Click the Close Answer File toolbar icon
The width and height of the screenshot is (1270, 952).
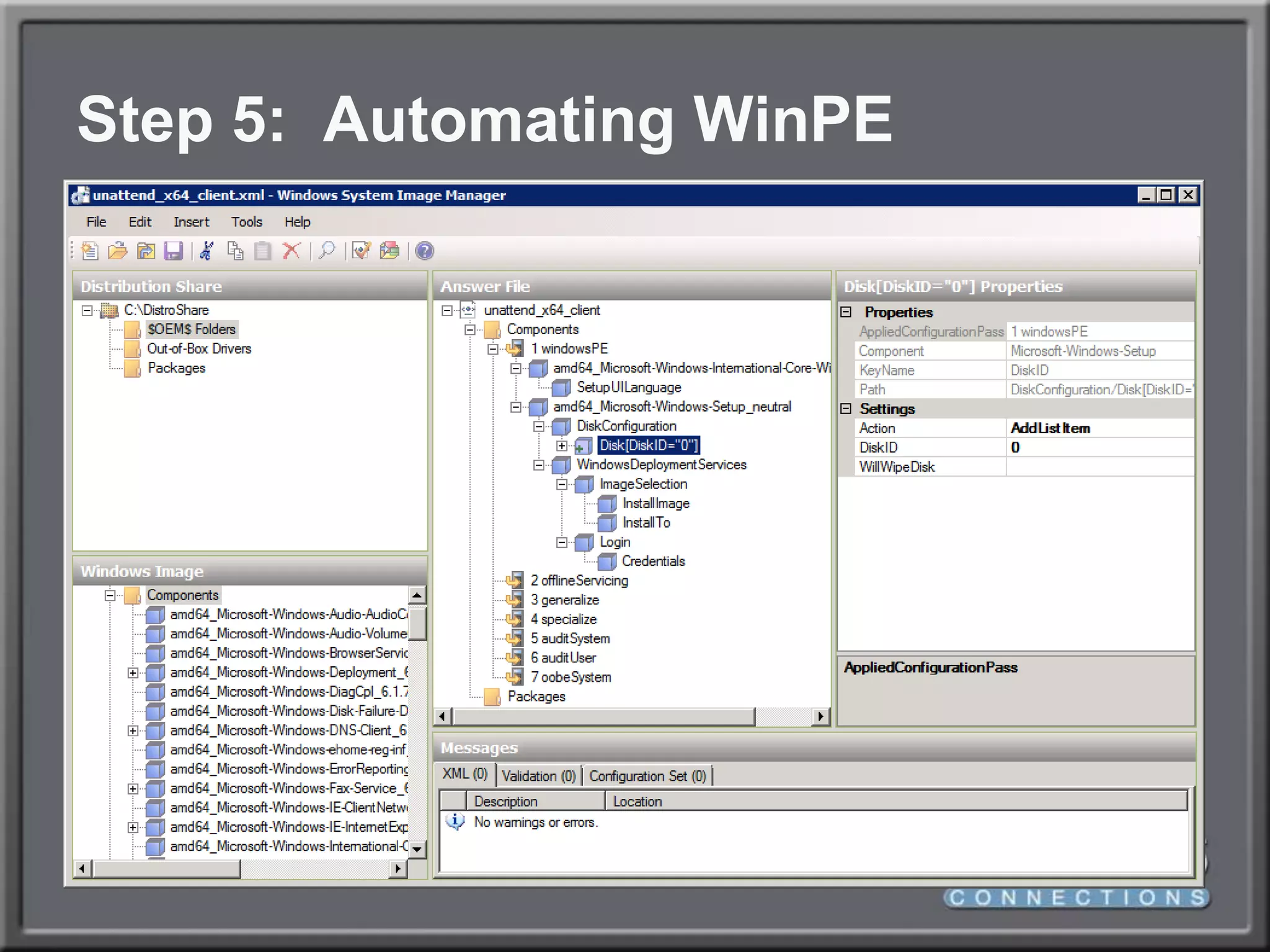click(x=146, y=251)
